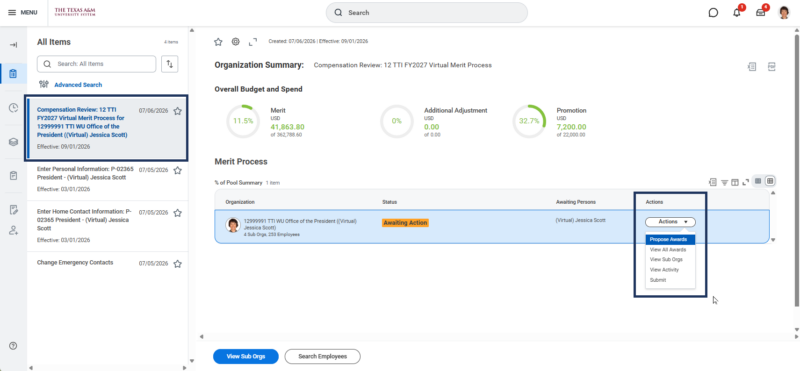This screenshot has height=371, width=800.
Task: Choose View Activity from Actions menu
Action: pos(670,270)
